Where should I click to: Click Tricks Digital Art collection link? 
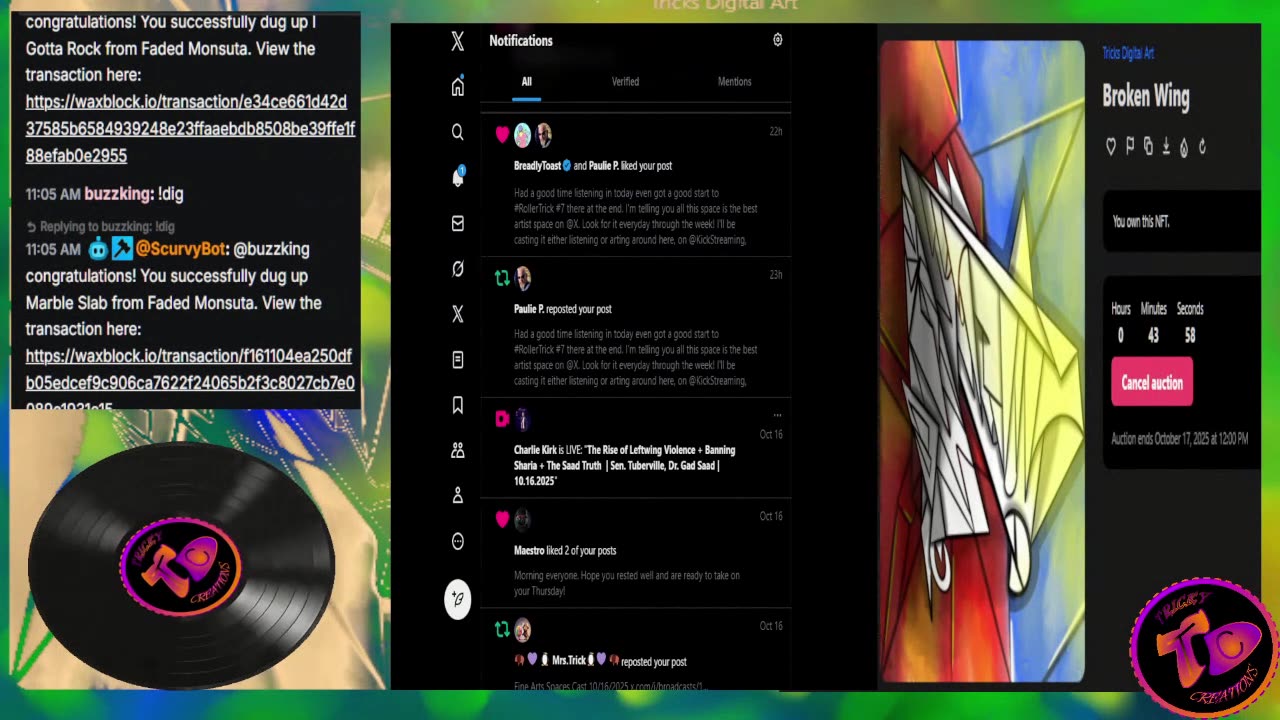1128,53
